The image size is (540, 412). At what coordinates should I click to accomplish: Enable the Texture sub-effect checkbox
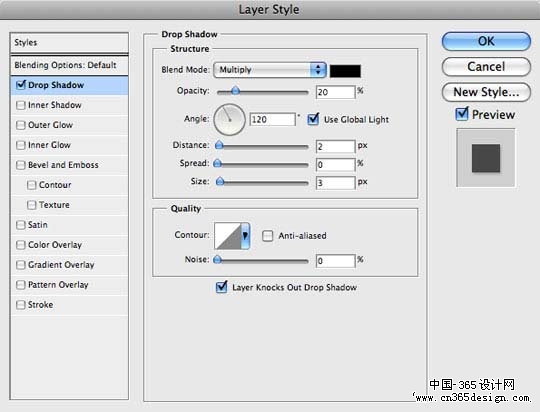(x=32, y=205)
